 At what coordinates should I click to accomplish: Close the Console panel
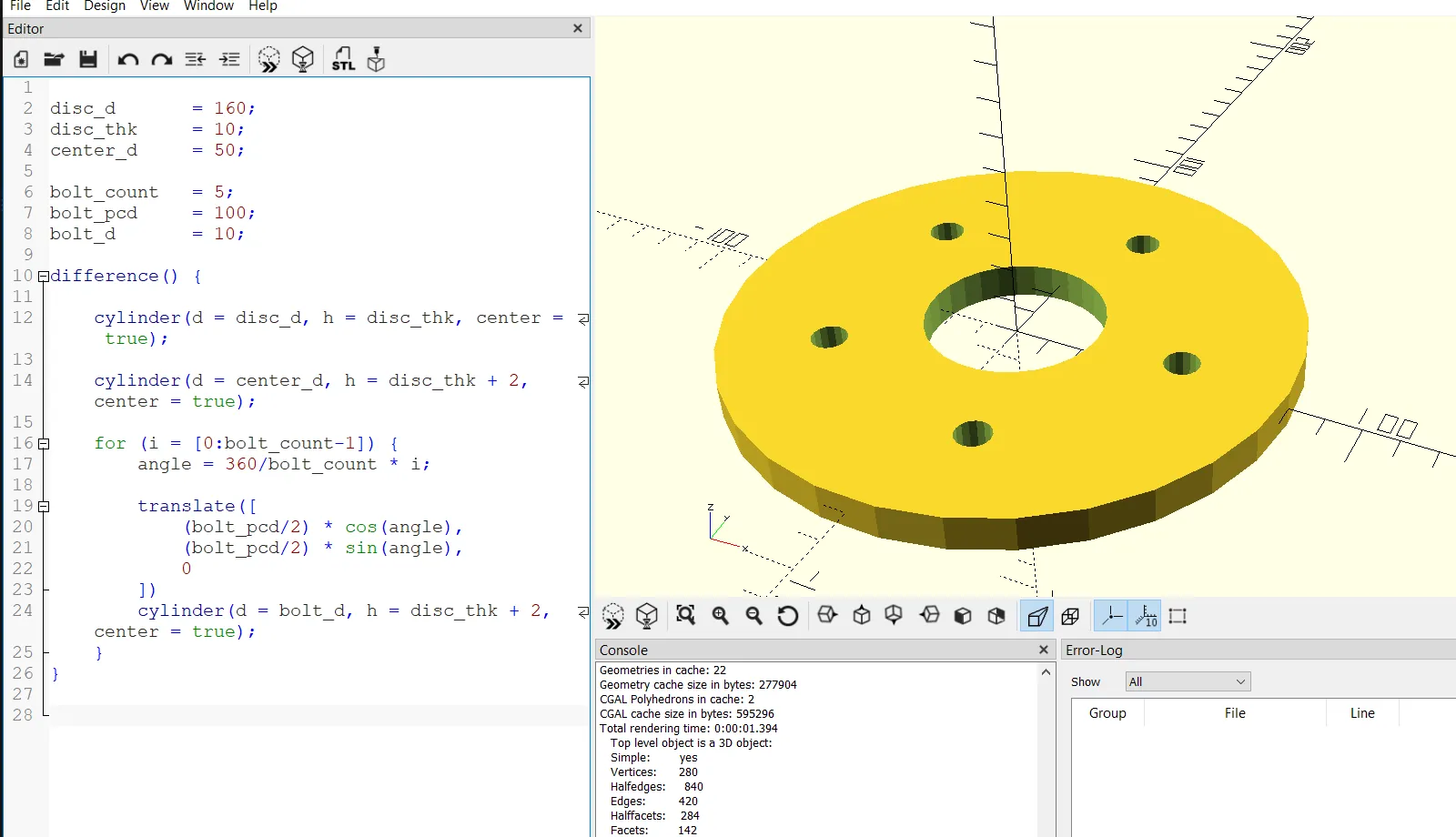click(x=1044, y=650)
